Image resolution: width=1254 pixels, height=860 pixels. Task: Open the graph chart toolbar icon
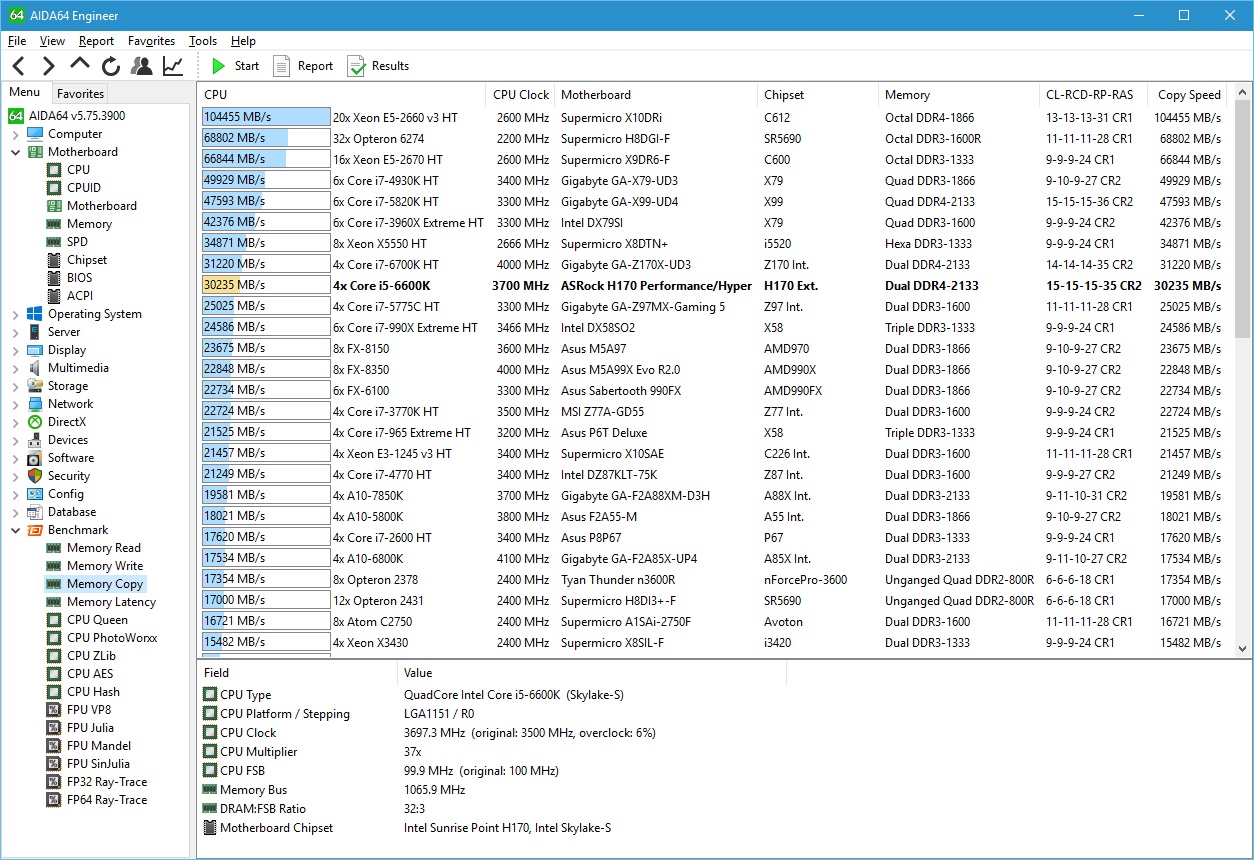coord(173,66)
